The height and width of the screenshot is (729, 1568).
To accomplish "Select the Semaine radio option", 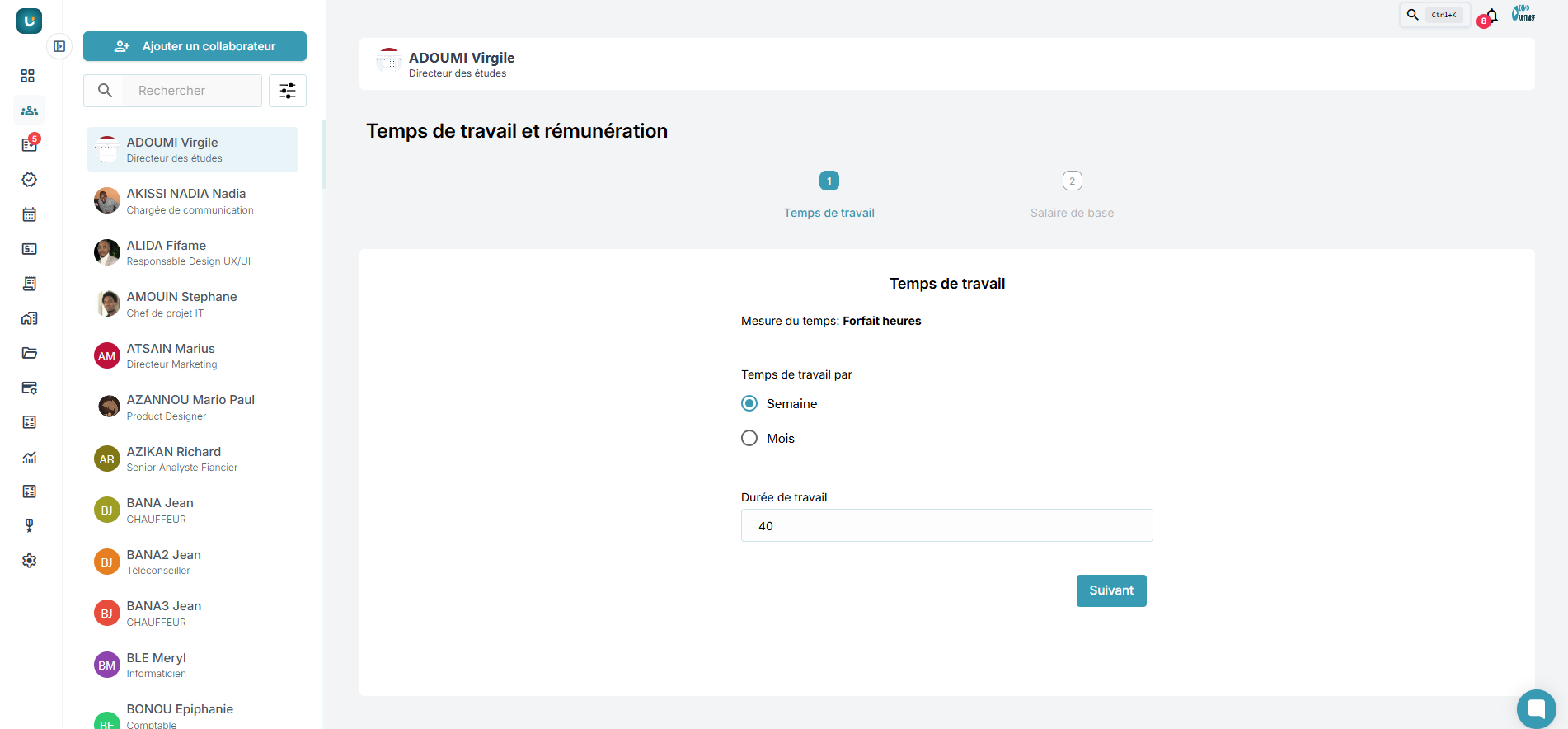I will [x=749, y=403].
